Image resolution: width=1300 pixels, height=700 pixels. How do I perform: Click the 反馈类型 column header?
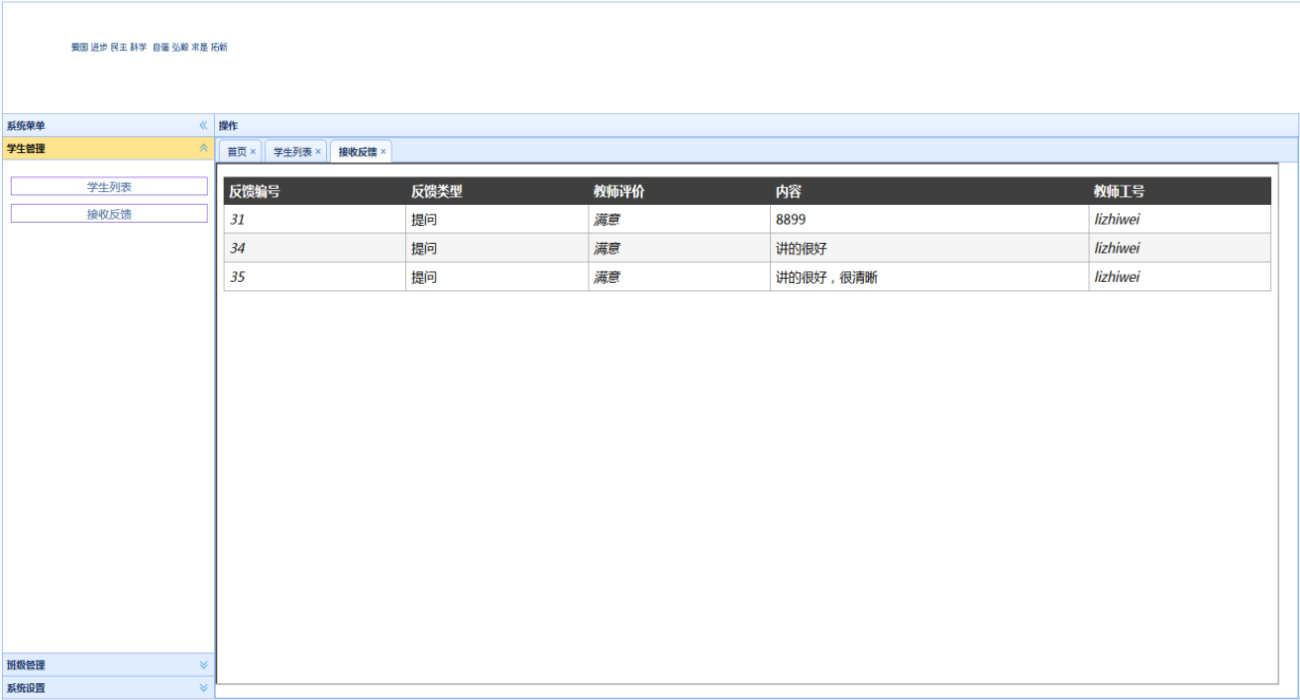pyautogui.click(x=496, y=192)
